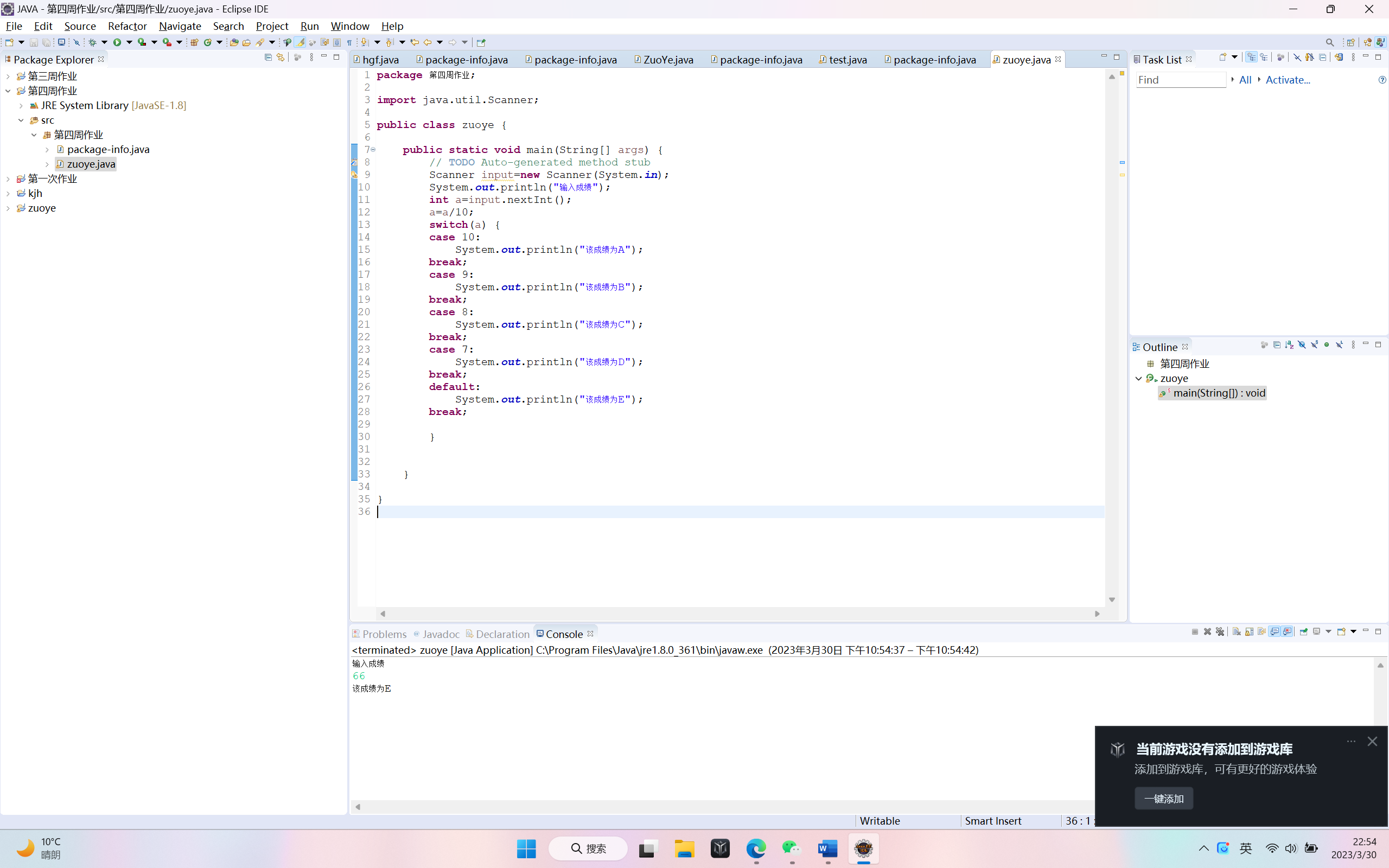This screenshot has height=868, width=1389.
Task: Open the Refactor menu
Action: 127,26
